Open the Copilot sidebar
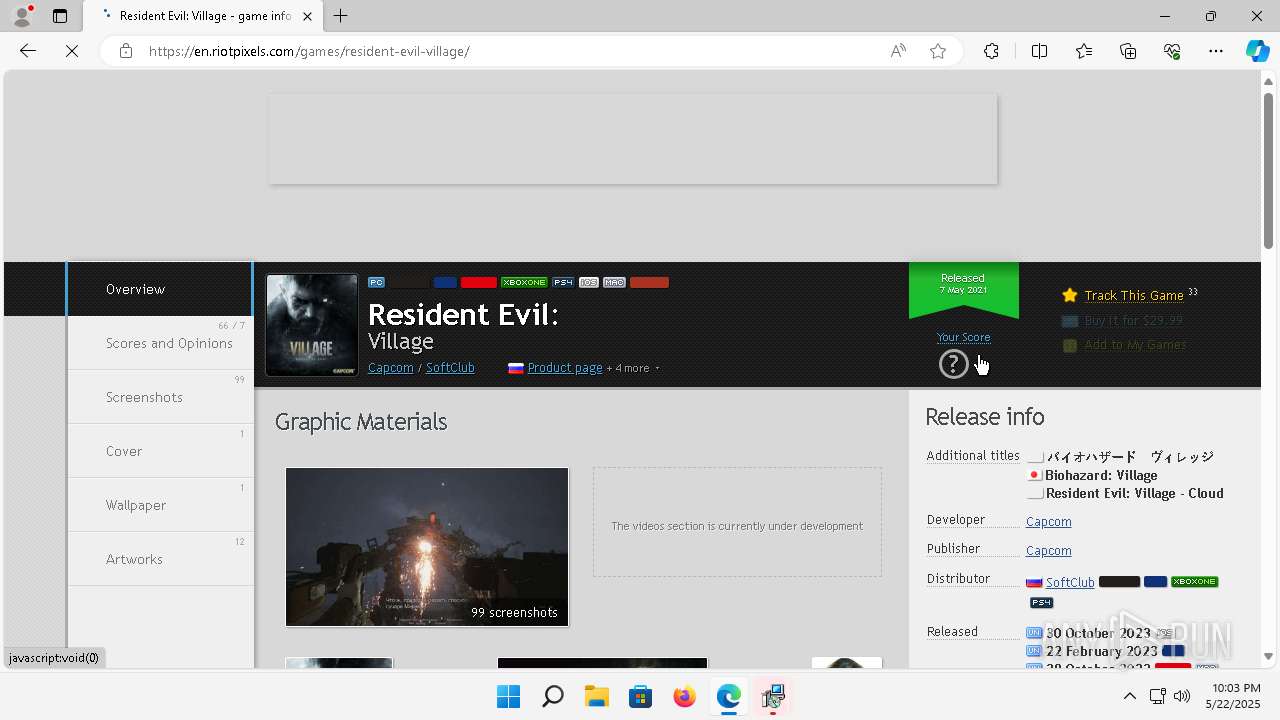The width and height of the screenshot is (1280, 720). click(1258, 51)
